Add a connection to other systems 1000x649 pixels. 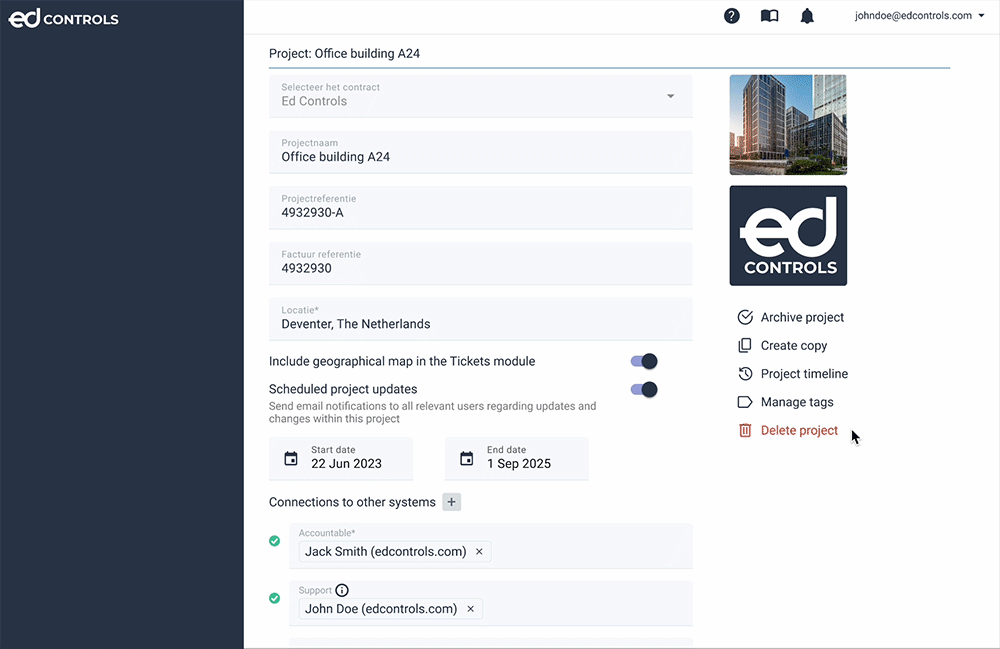coord(452,502)
